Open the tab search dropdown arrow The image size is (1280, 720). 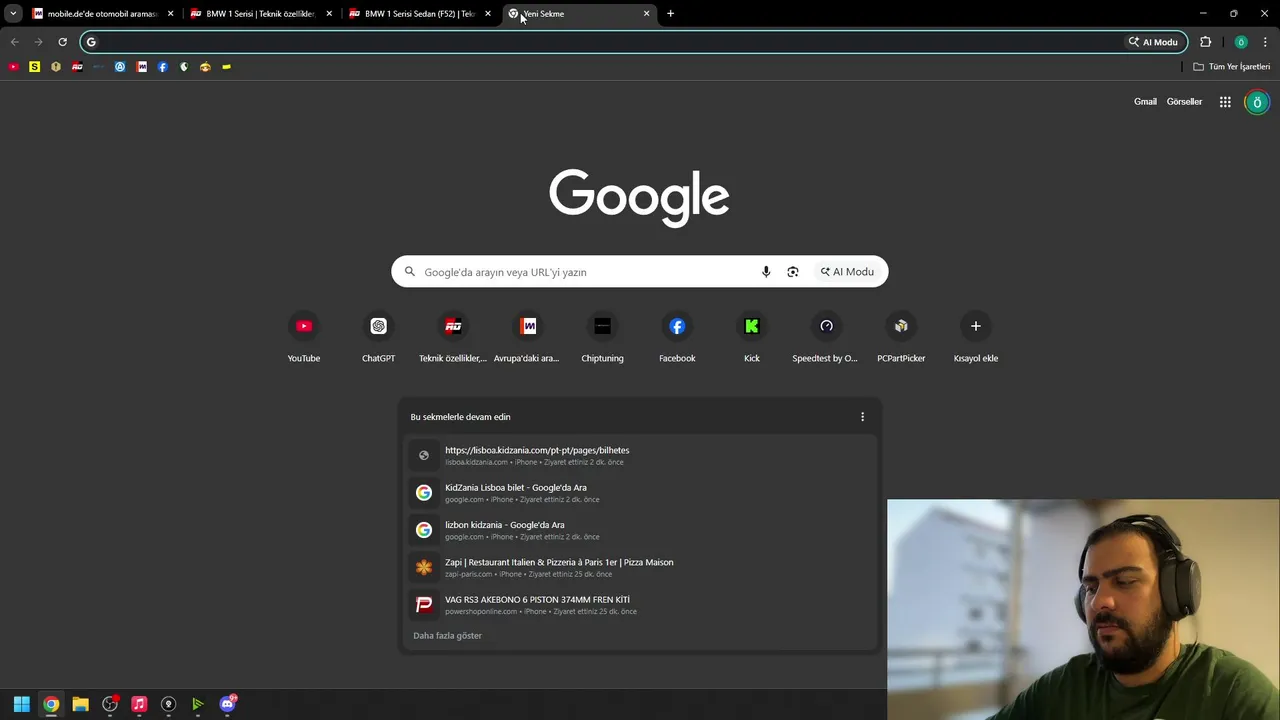pos(13,14)
